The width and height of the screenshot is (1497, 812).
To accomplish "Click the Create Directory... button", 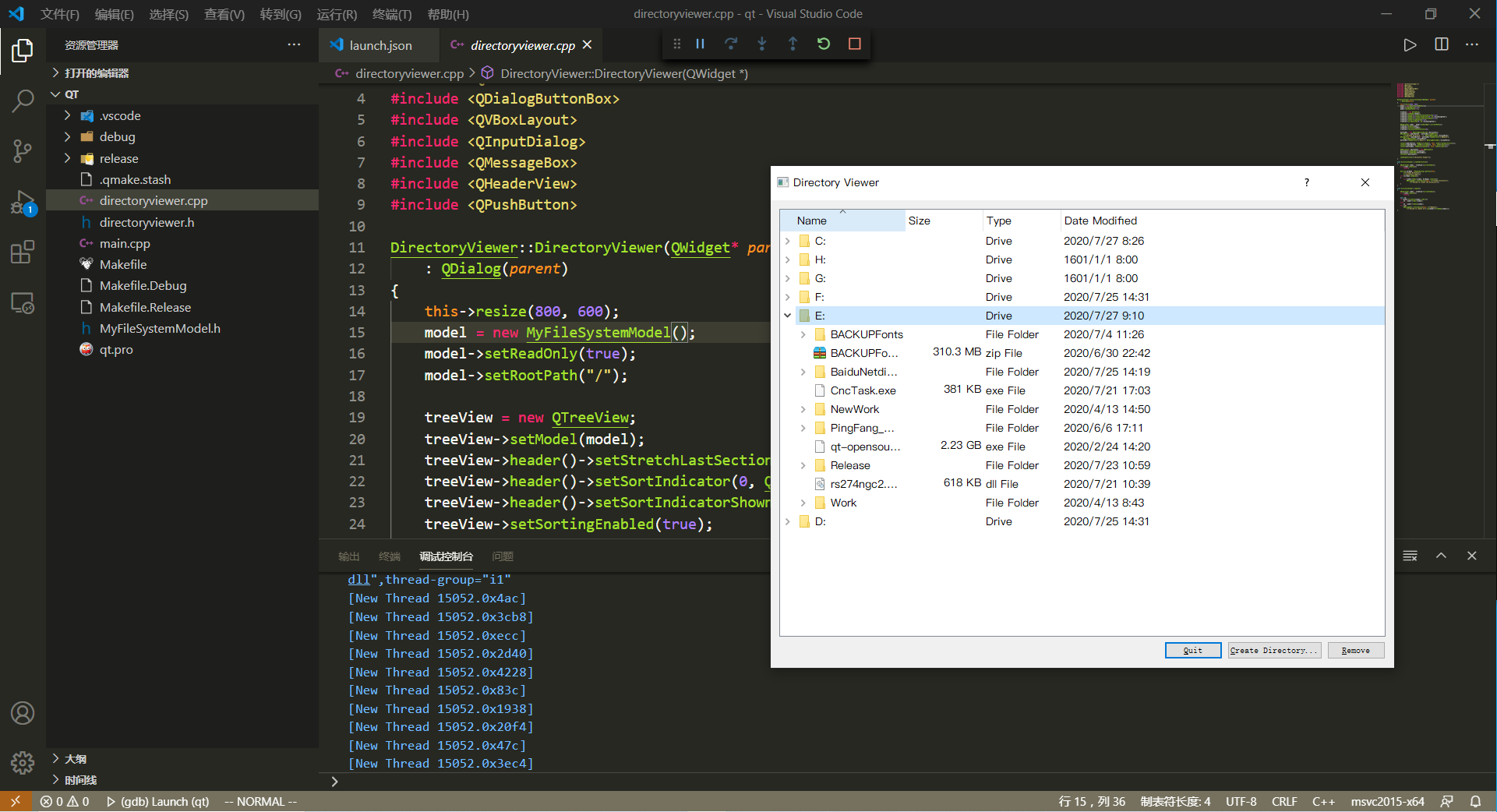I will (x=1274, y=650).
